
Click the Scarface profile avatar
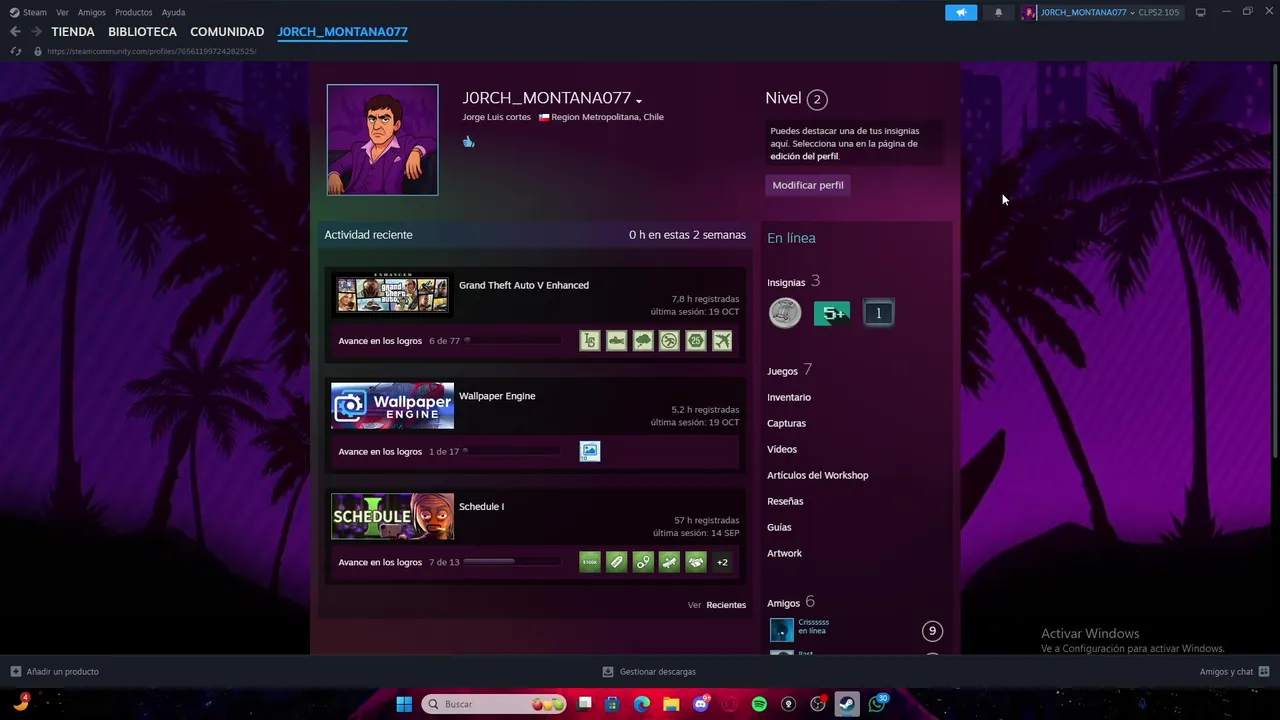(x=382, y=140)
